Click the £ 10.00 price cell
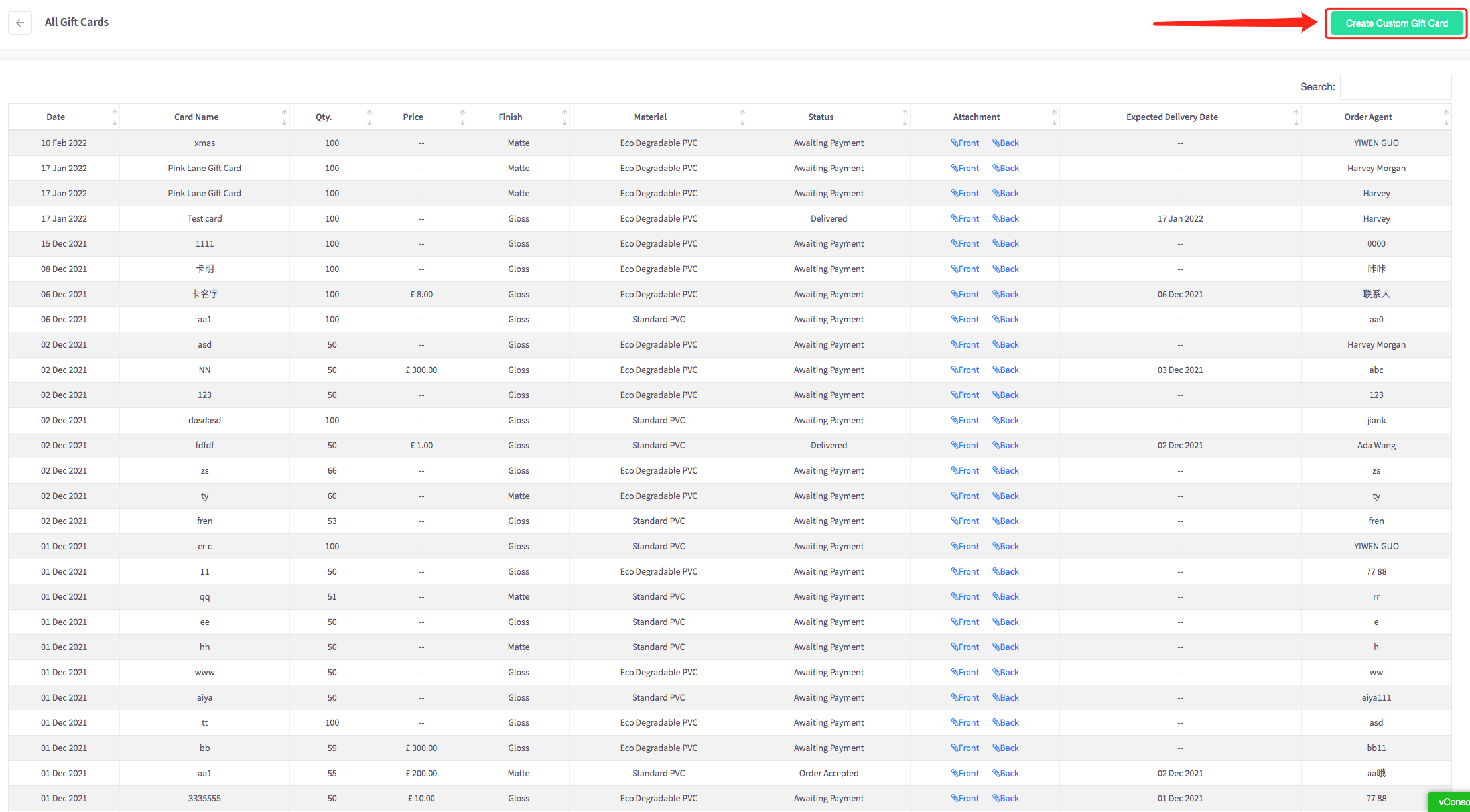This screenshot has width=1470, height=812. 421,799
